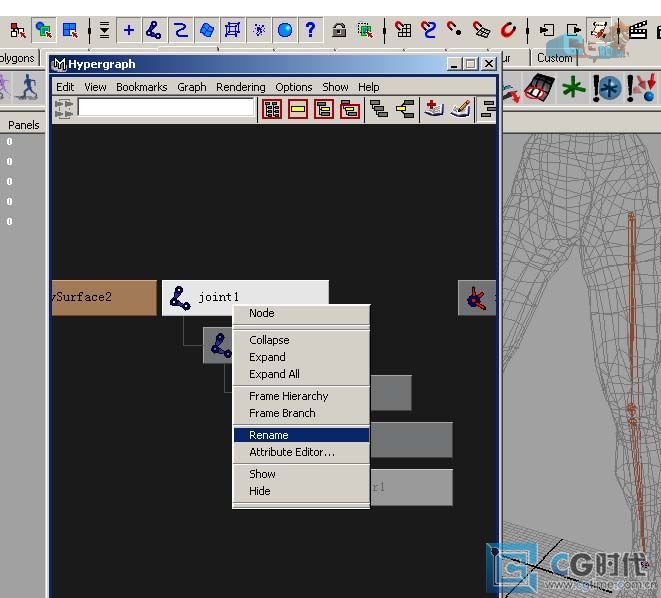Toggle the construction history icon
661x598 pixels.
(x=599, y=29)
